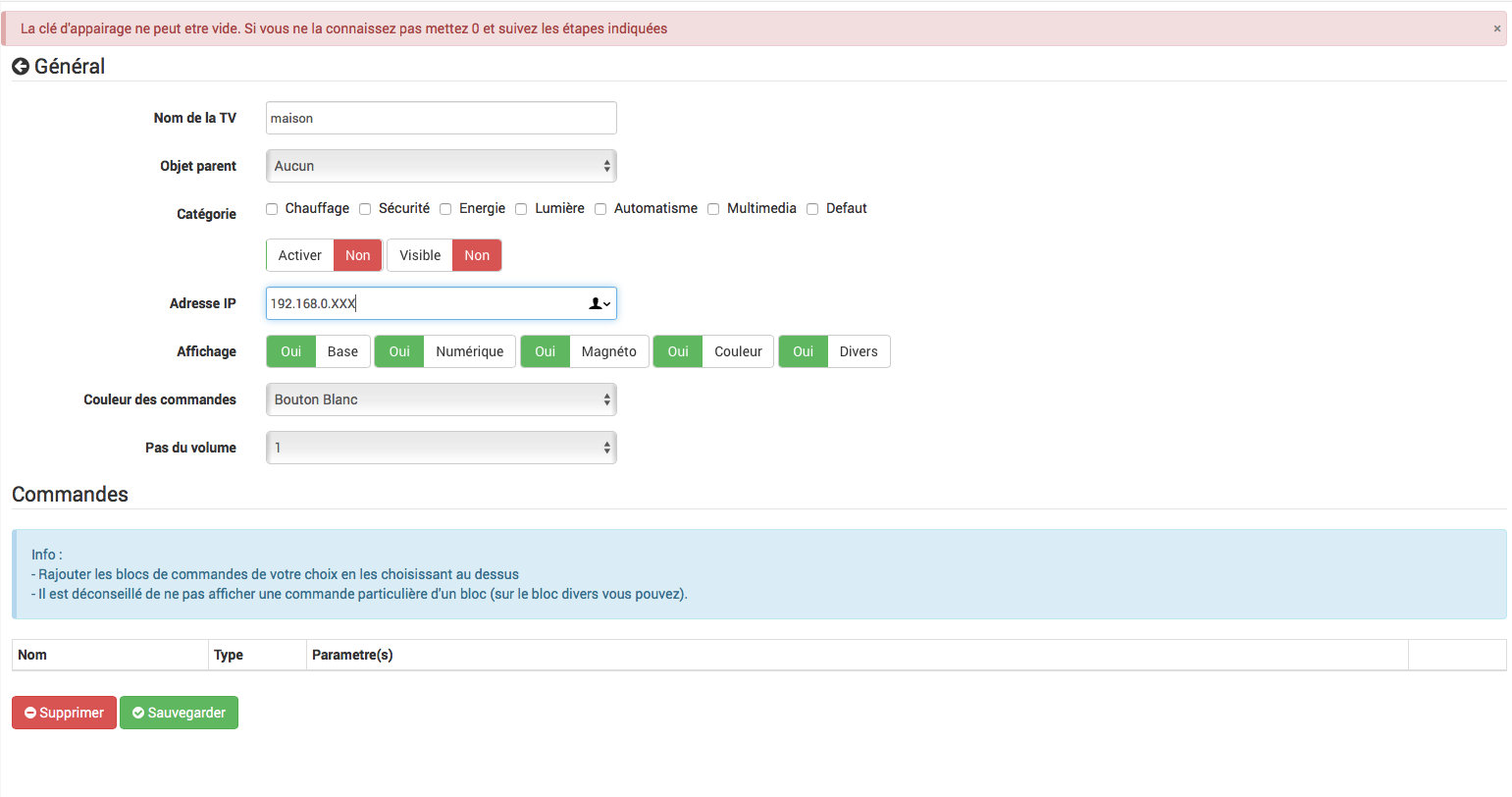The image size is (1512, 797).
Task: Toggle the Couleur display switch
Action: 713,351
